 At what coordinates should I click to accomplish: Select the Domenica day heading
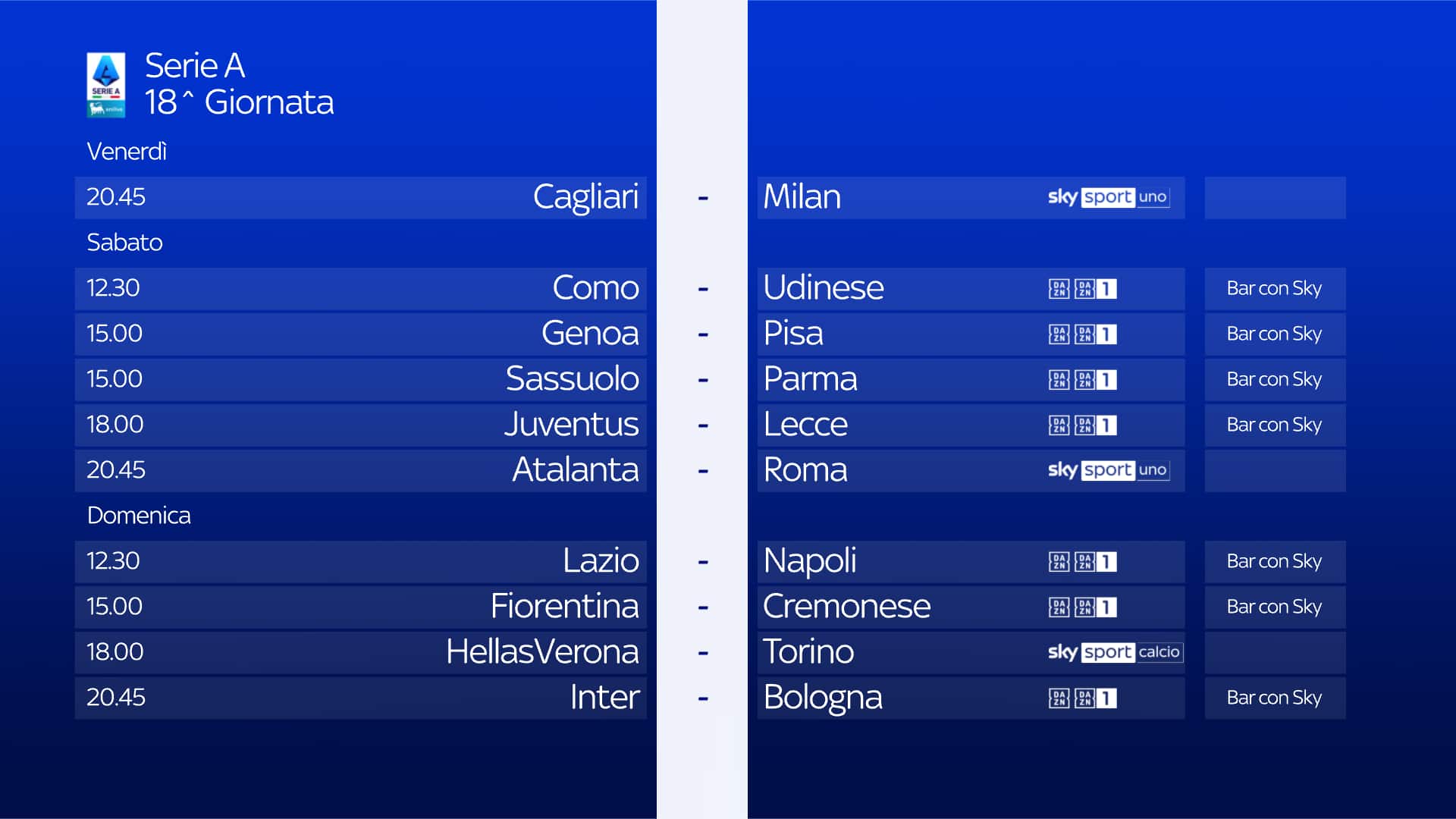[x=139, y=516]
